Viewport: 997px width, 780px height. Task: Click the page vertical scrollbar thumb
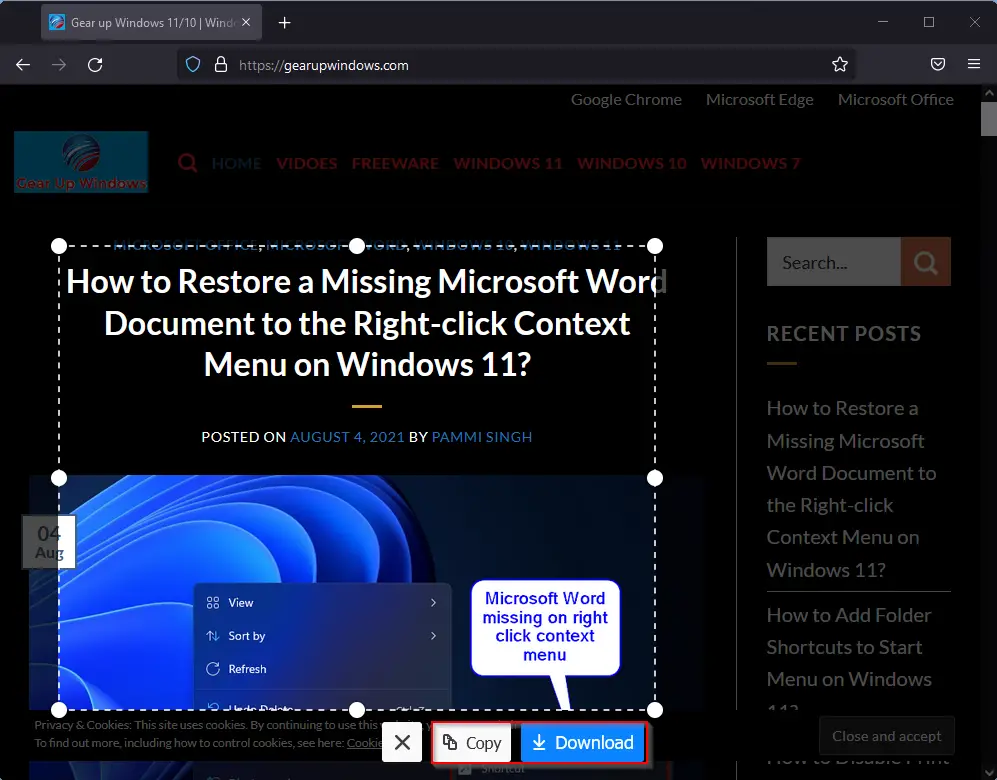pyautogui.click(x=989, y=119)
